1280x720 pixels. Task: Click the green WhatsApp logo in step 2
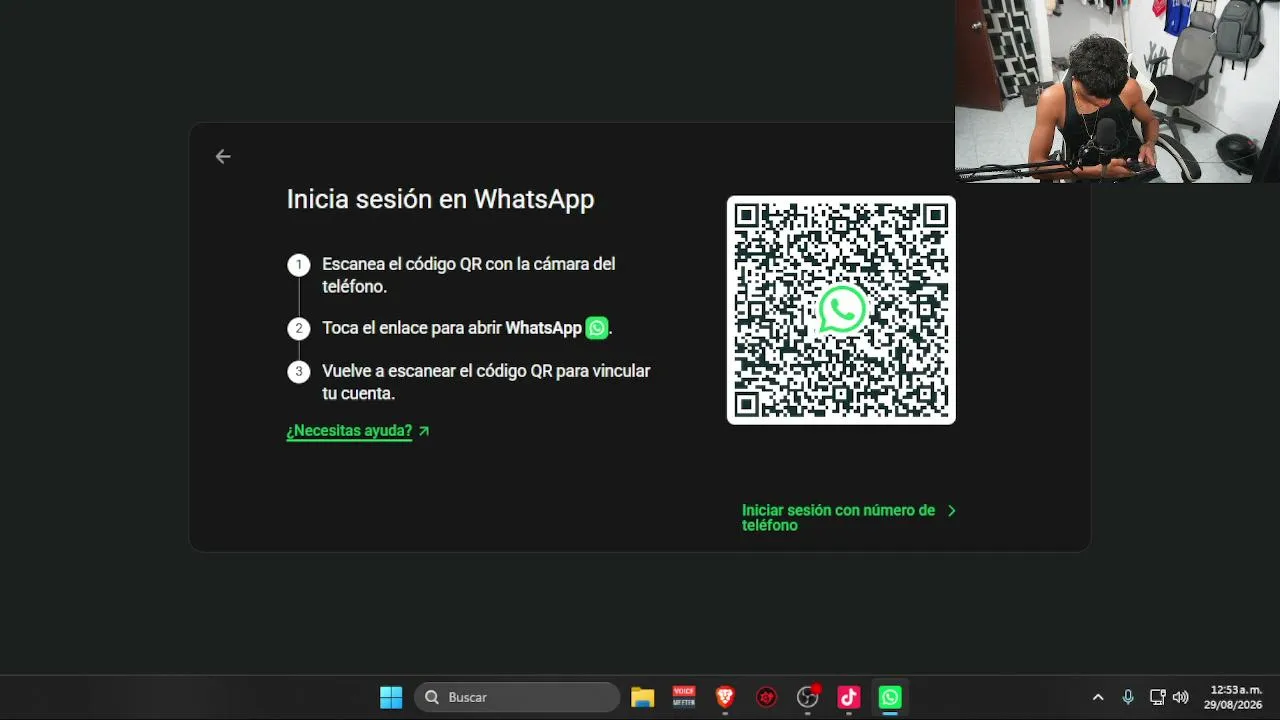pos(597,328)
